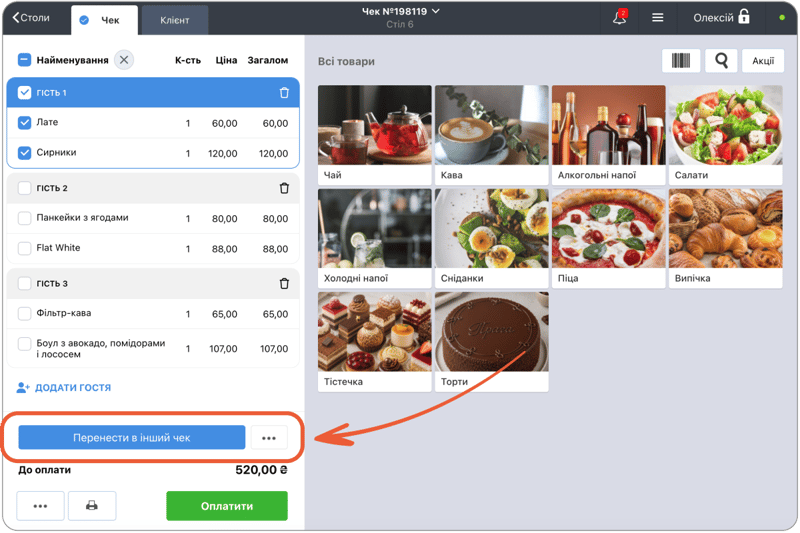Screen dimensions: 800x533
Task: Click the Олексій lock icon
Action: pyautogui.click(x=744, y=17)
